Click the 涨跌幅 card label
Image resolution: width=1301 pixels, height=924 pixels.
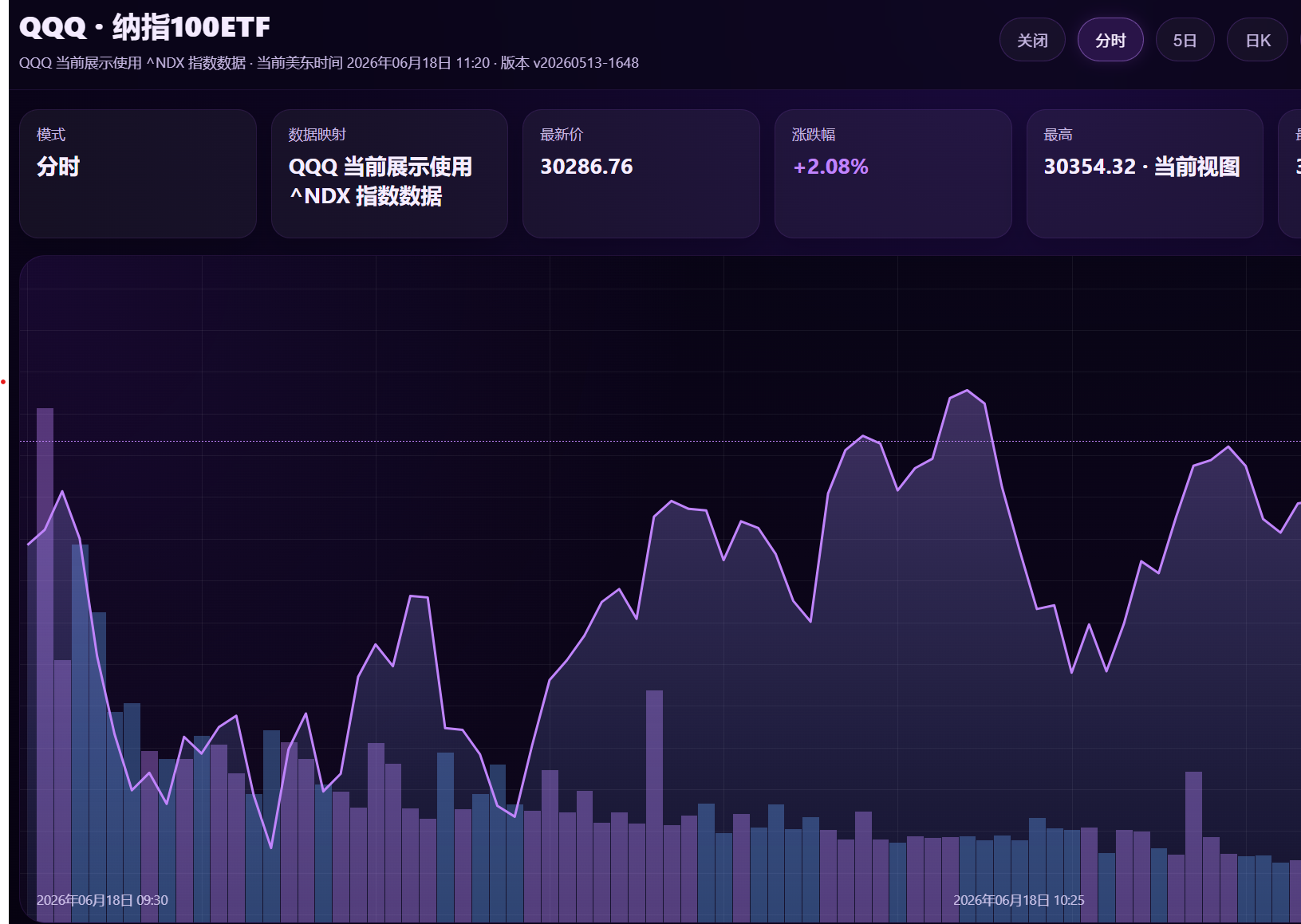tap(814, 135)
